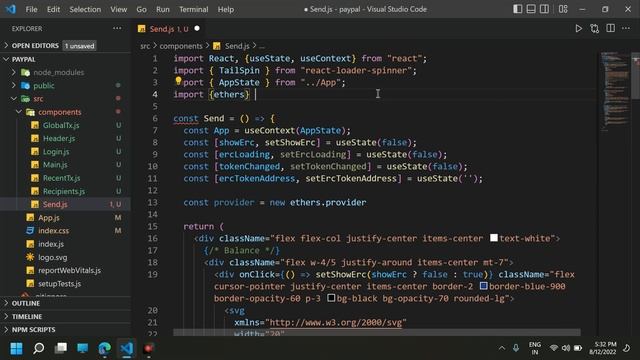
Task: Click the lightbulb quick fix icon
Action: 178,81
